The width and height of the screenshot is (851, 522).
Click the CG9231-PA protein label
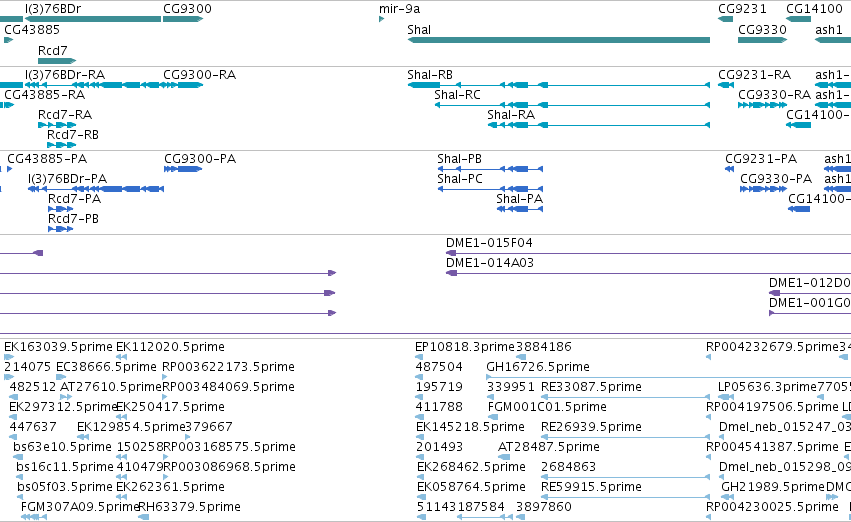point(761,158)
